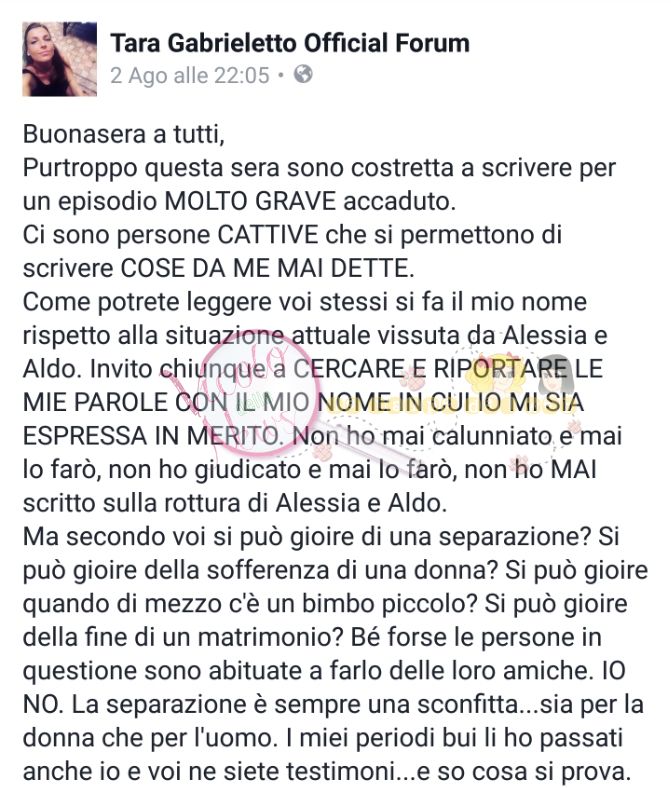Image resolution: width=671 pixels, height=788 pixels.
Task: Click the phrase "della fine di un matrimonio?"
Action: click(183, 637)
